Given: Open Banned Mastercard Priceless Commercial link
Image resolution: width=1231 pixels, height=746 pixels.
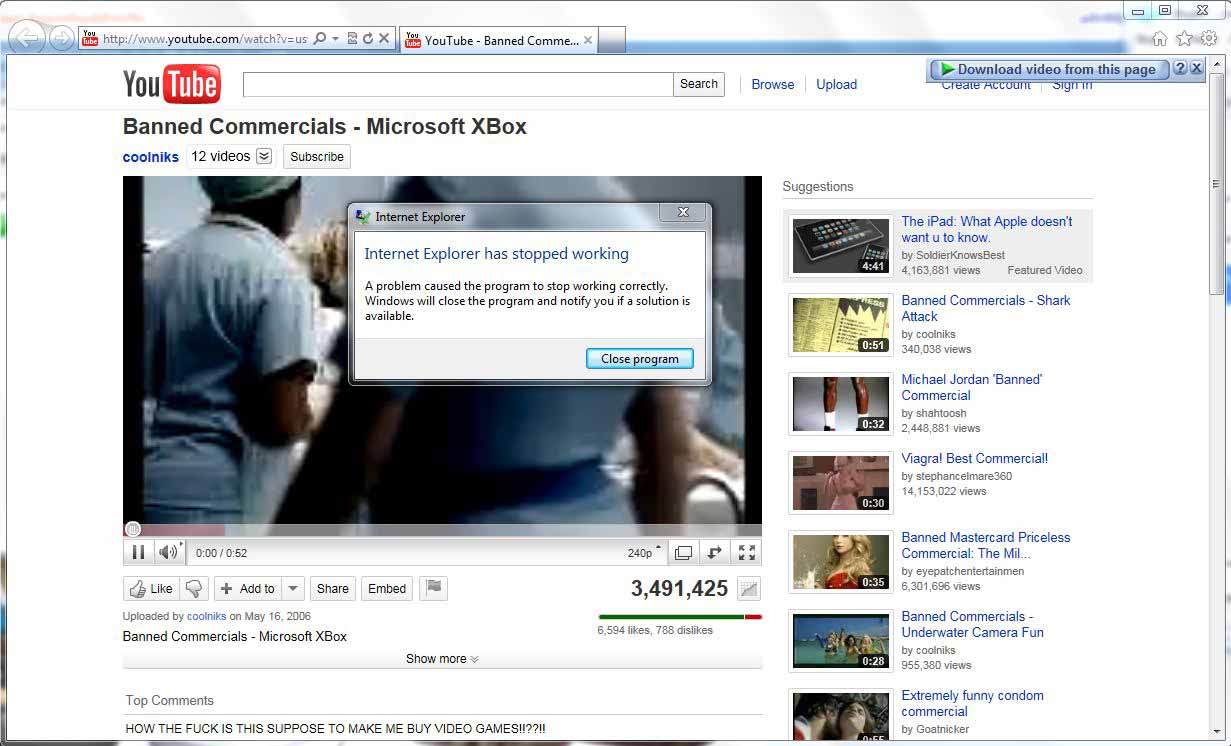Looking at the screenshot, I should tap(986, 545).
